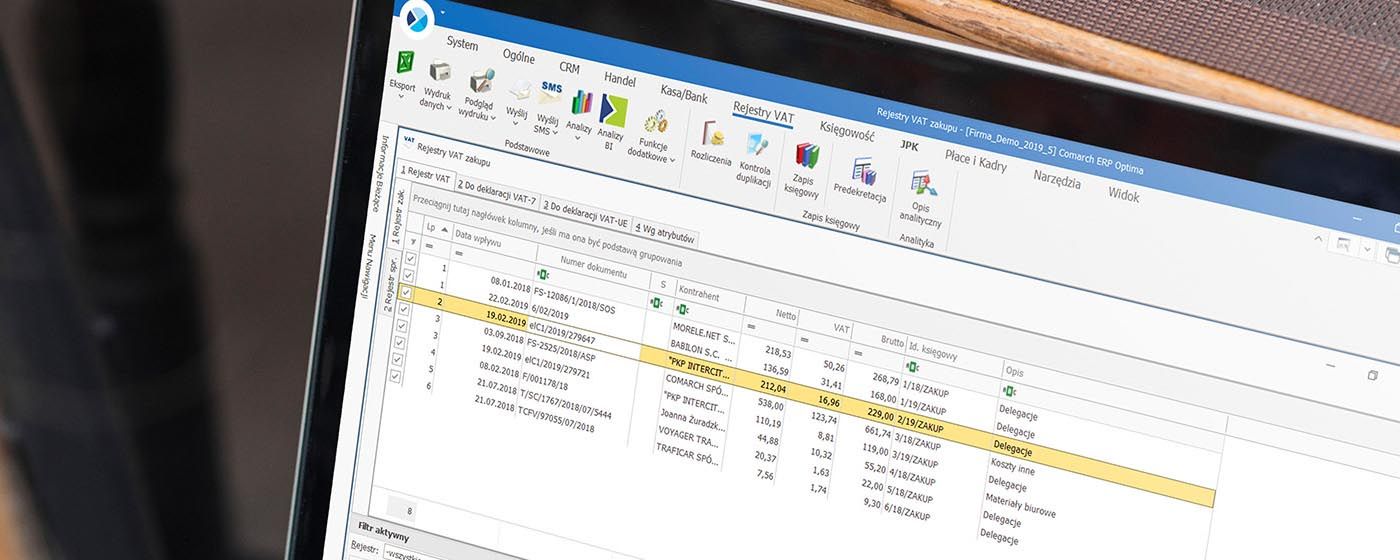
Task: Open Rozliczenia icon in ribbon
Action: (712, 136)
